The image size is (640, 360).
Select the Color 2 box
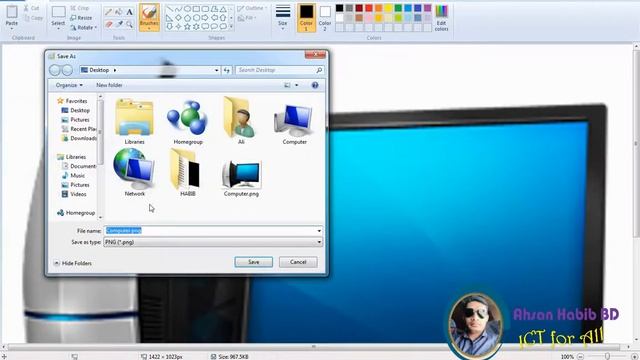click(x=325, y=17)
